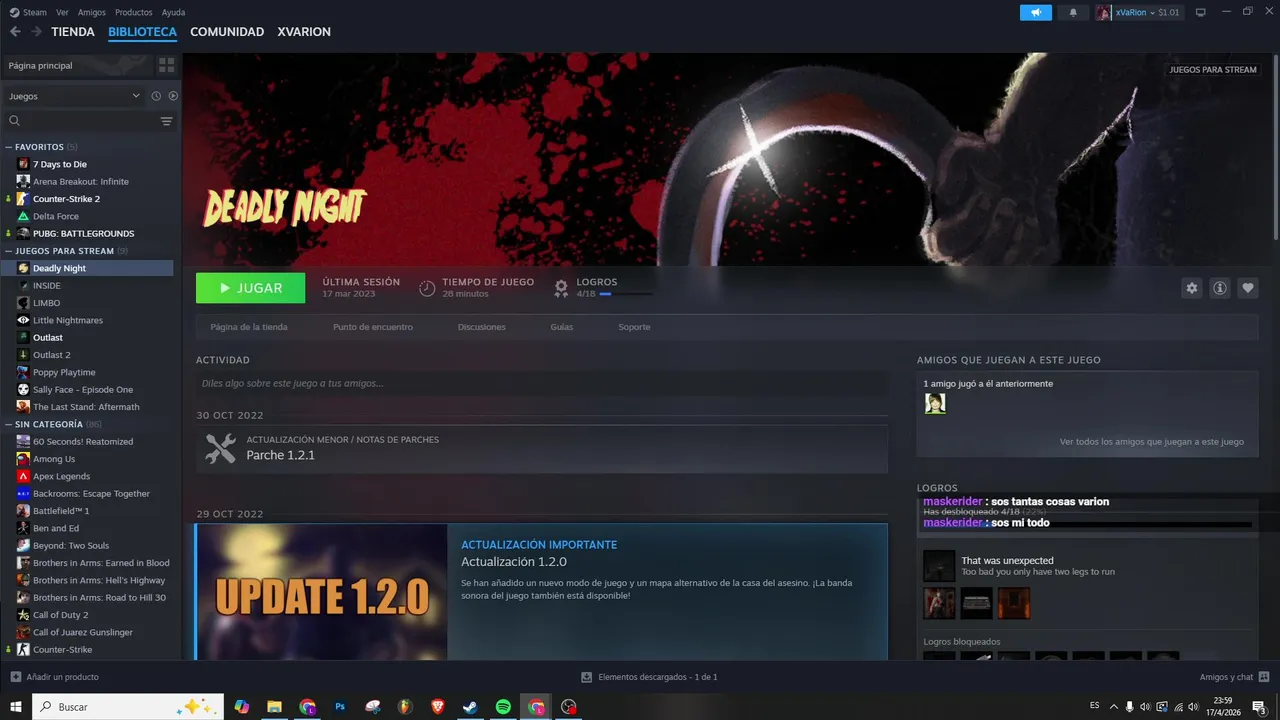
Task: Open Soporte tab
Action: [x=634, y=327]
